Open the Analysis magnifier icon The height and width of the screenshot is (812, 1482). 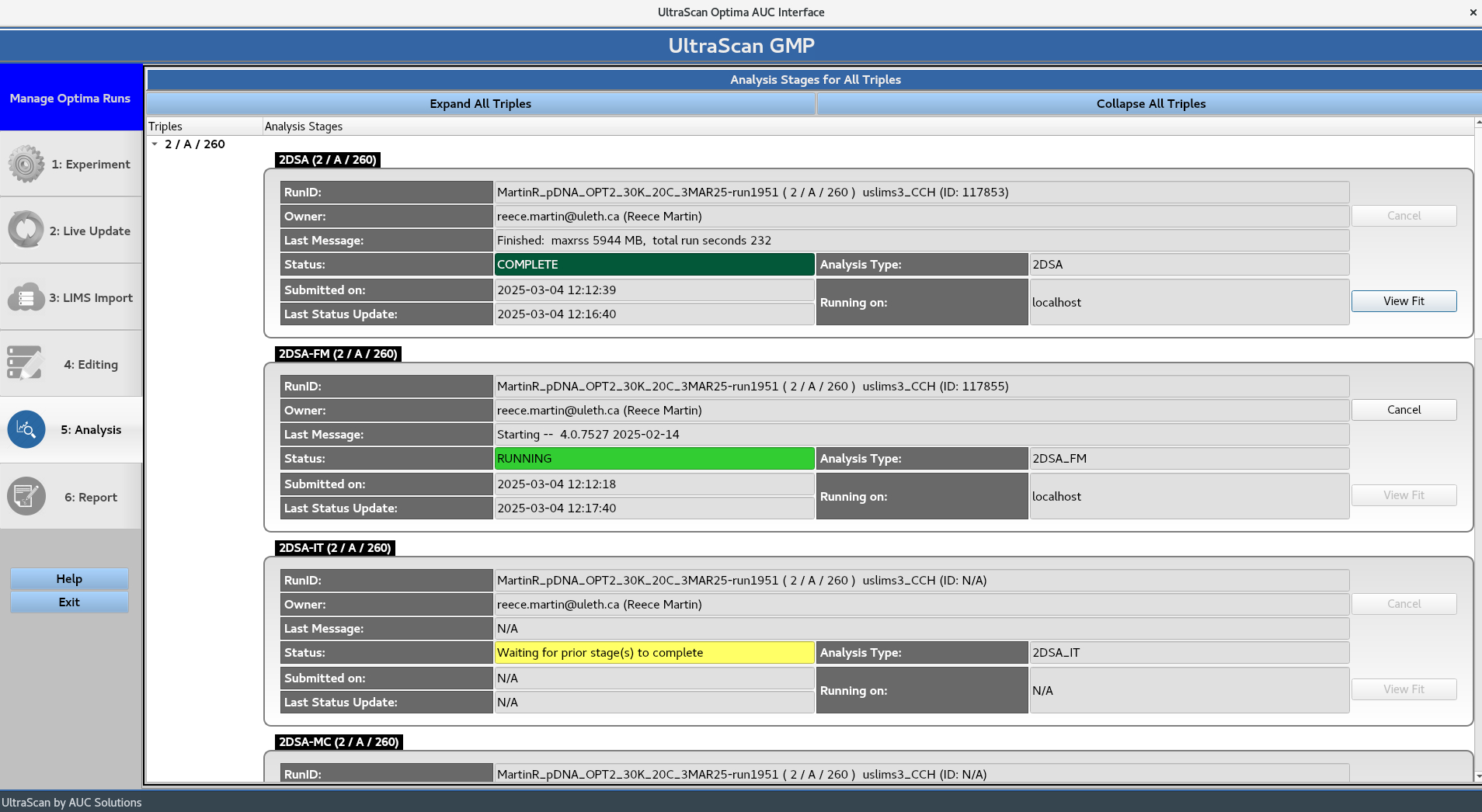pos(26,429)
